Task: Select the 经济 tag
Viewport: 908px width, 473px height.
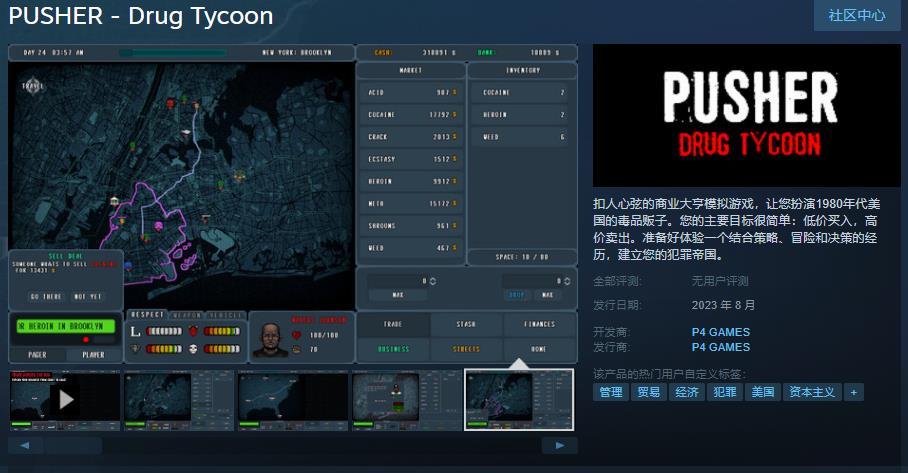Action: [687, 392]
